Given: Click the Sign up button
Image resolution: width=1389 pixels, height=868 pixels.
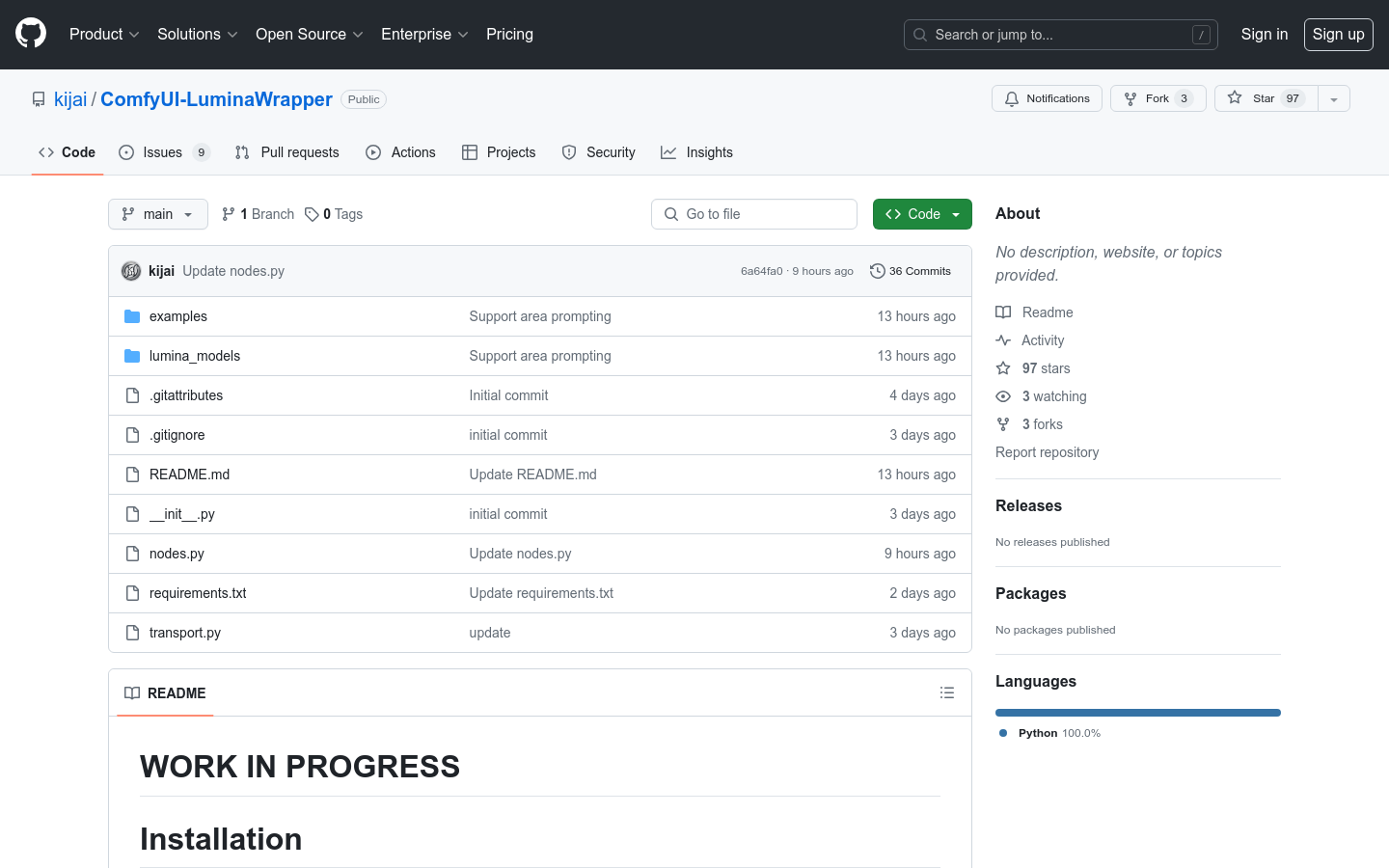Looking at the screenshot, I should coord(1338,34).
